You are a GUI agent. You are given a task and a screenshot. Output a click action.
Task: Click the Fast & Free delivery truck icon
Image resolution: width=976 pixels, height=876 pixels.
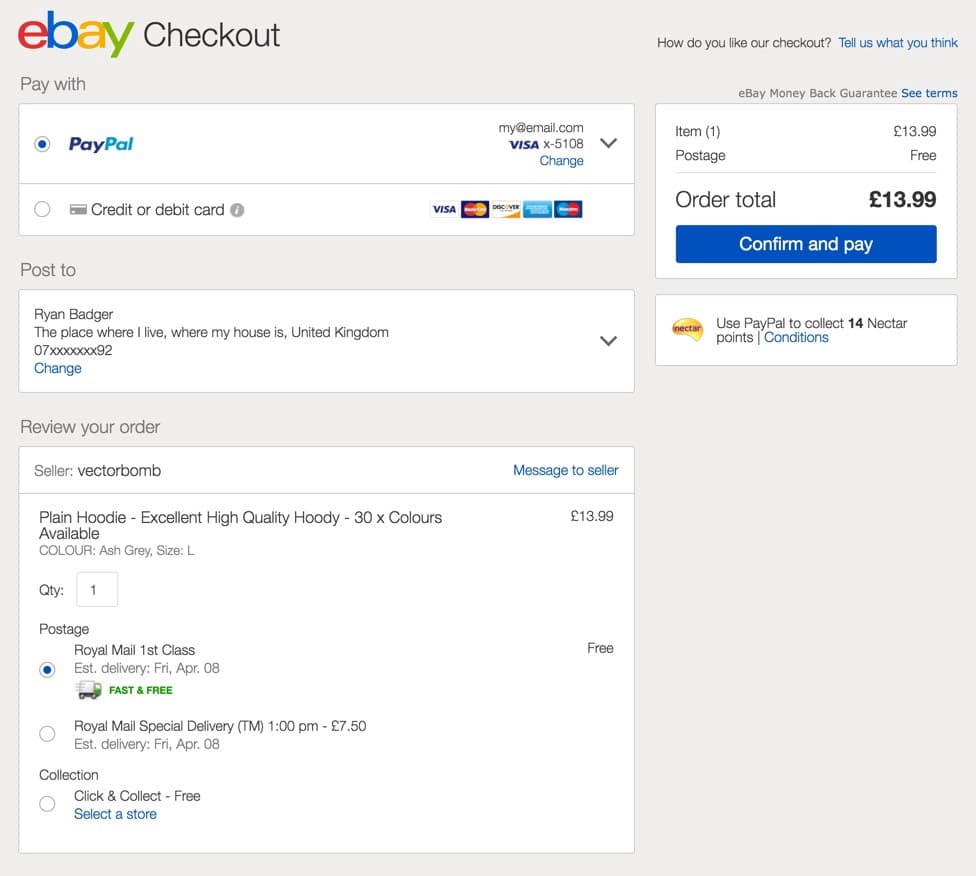88,690
